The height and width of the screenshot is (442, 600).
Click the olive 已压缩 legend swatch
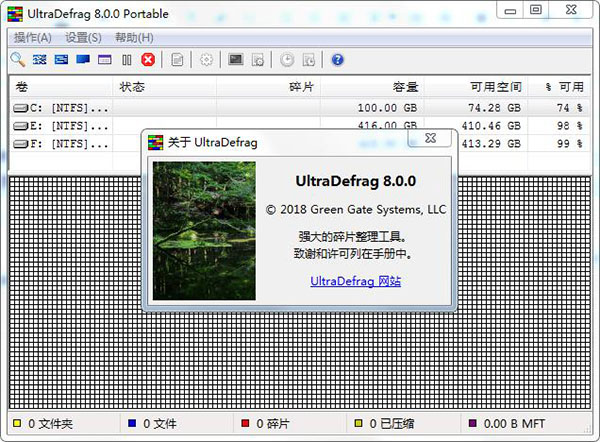click(x=359, y=423)
